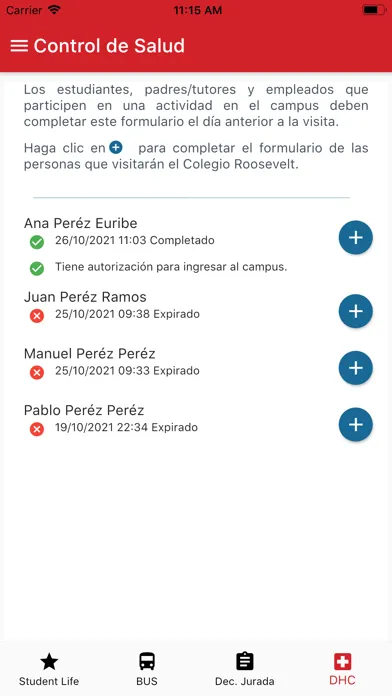This screenshot has width=392, height=696.
Task: Tap green check beside campus authorization text
Action: 37,268
